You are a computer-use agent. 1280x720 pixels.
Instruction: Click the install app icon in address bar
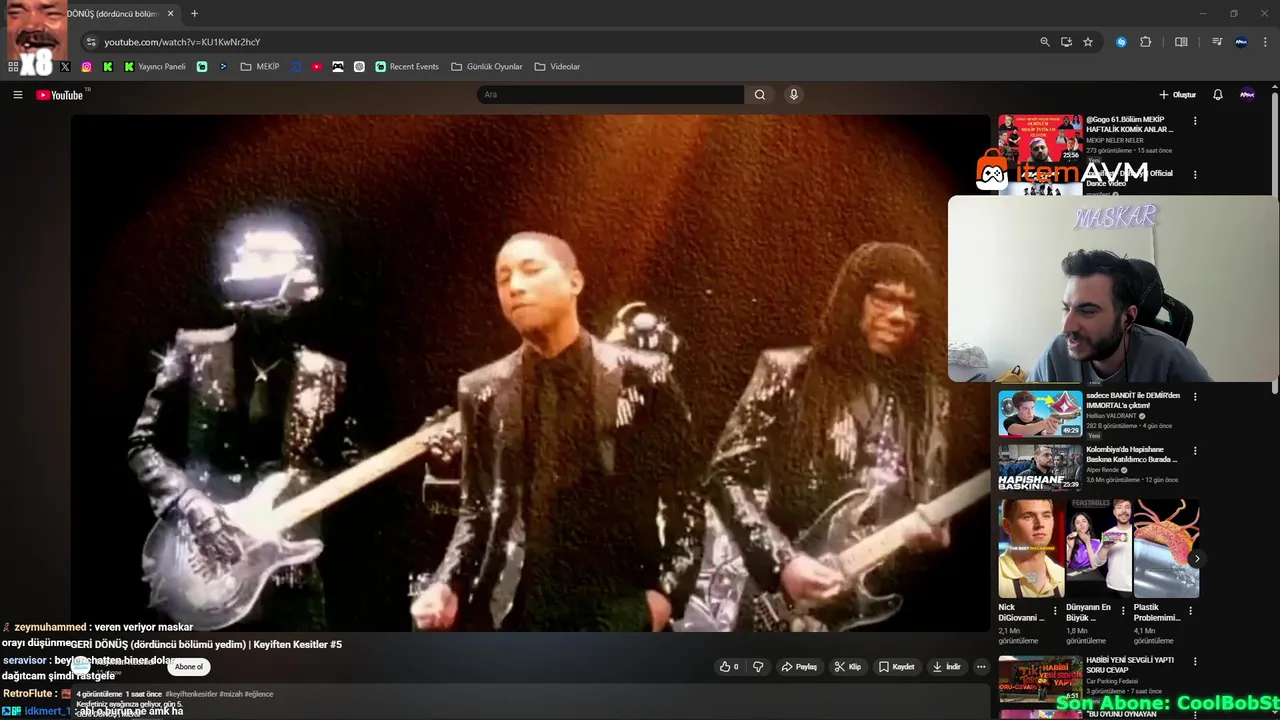click(1066, 42)
